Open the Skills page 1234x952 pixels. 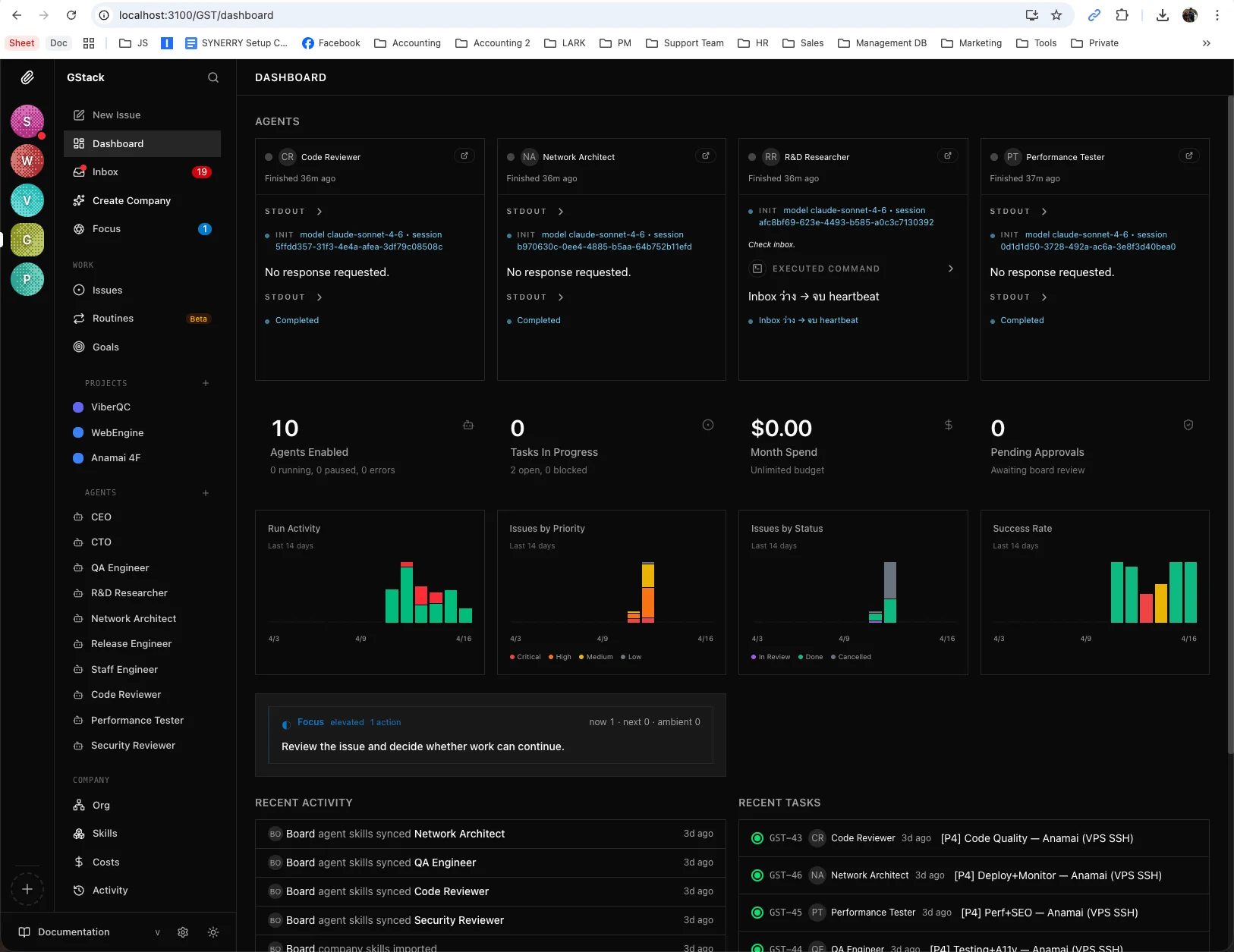pyautogui.click(x=104, y=833)
